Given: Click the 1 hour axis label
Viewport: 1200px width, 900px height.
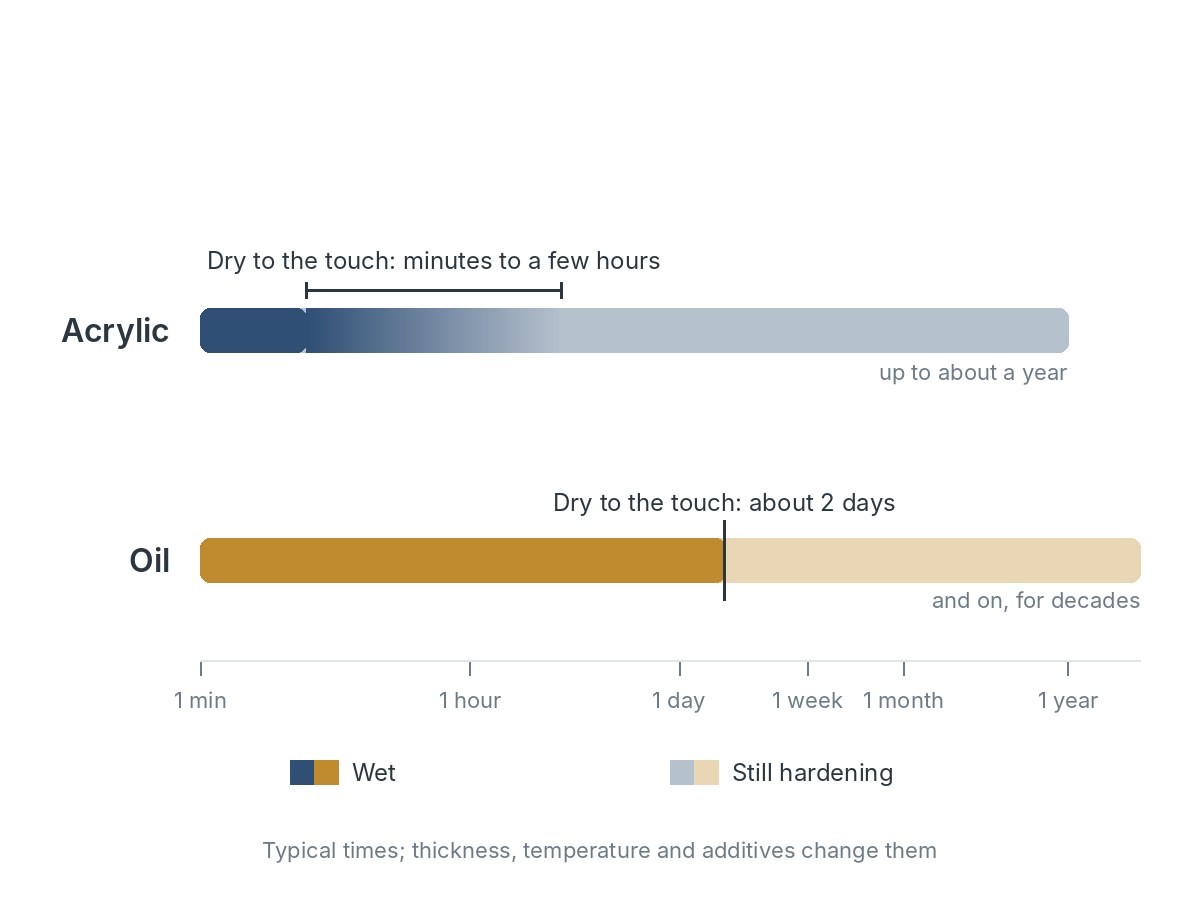Looking at the screenshot, I should click(470, 701).
